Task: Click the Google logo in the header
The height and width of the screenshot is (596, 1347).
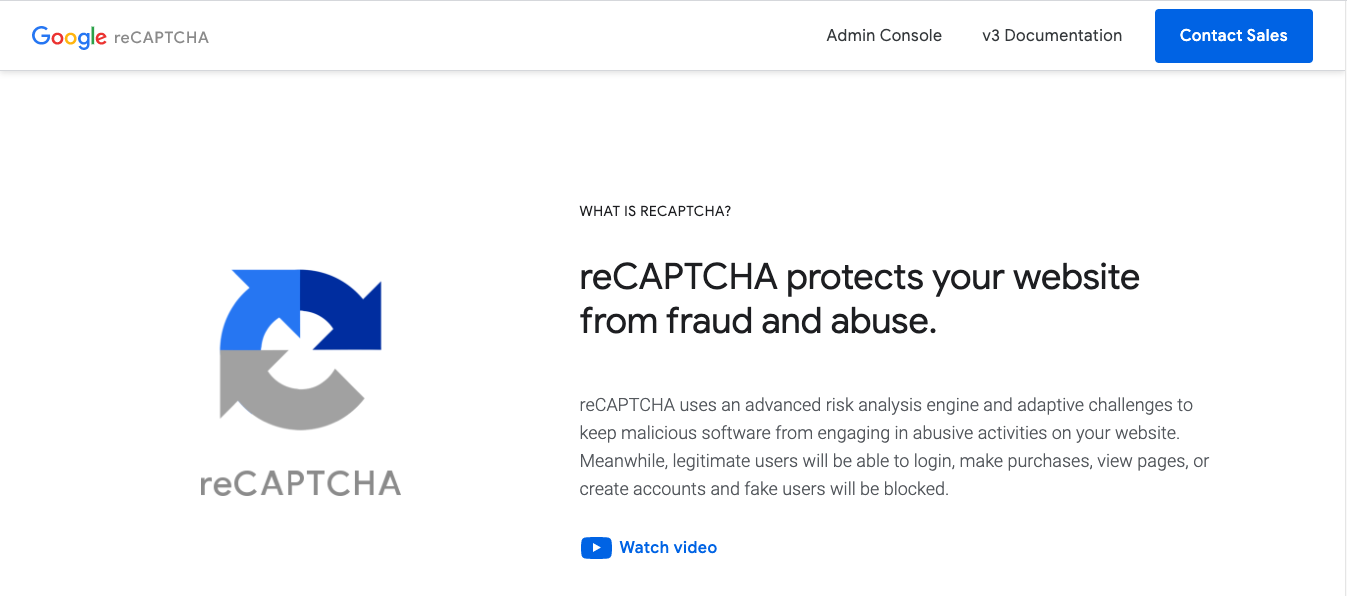Action: [x=69, y=37]
